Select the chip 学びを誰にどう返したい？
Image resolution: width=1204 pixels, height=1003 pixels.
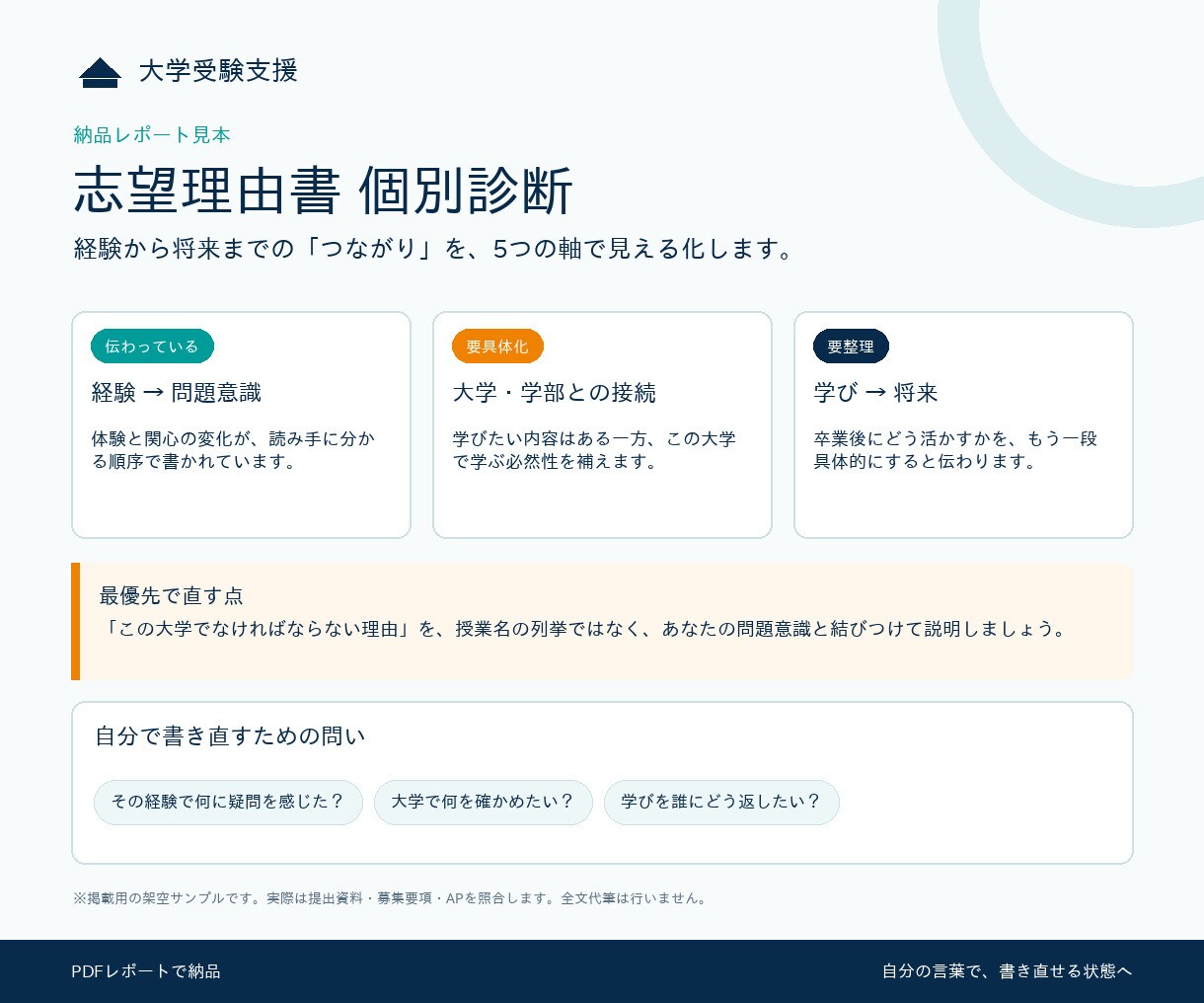tap(721, 803)
